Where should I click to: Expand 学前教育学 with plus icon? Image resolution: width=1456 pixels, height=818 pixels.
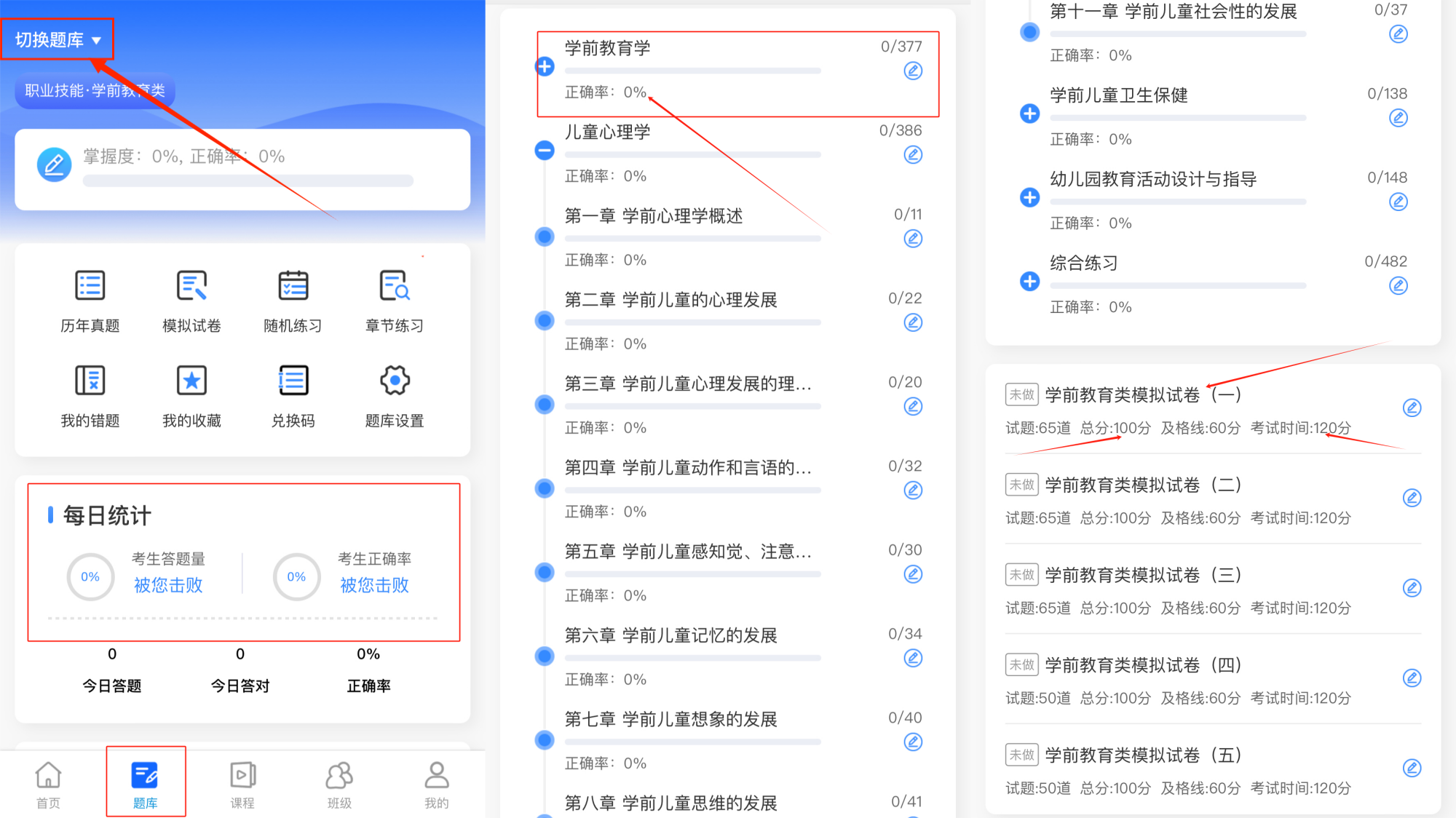(545, 67)
